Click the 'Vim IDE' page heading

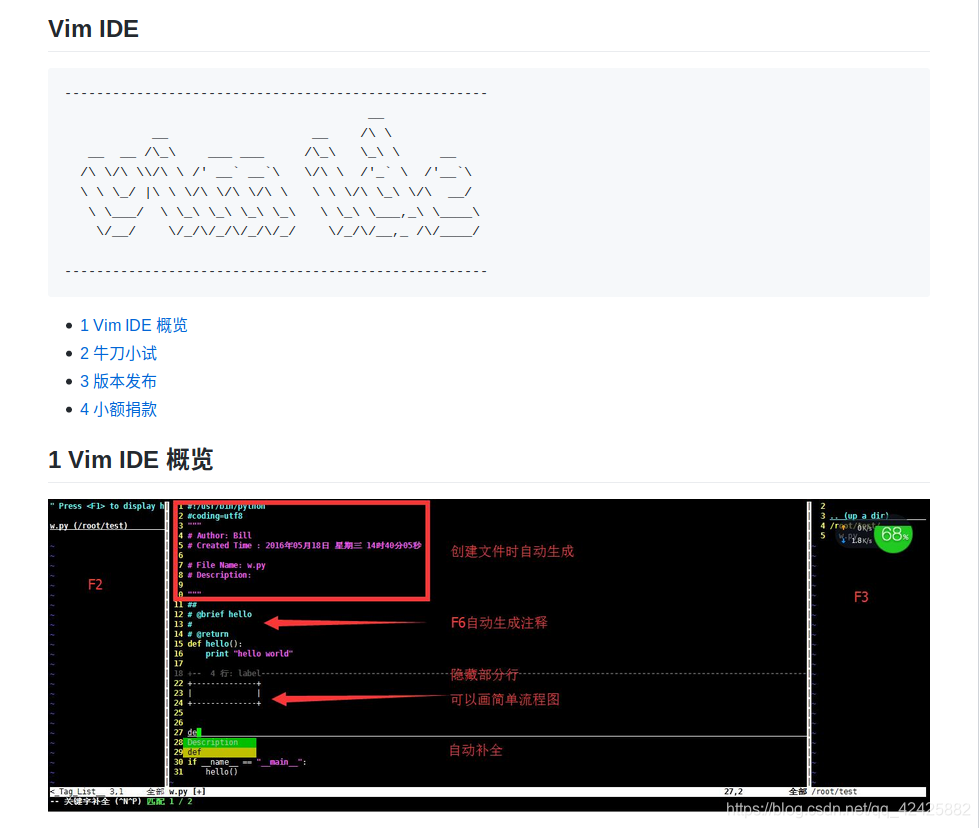point(93,29)
